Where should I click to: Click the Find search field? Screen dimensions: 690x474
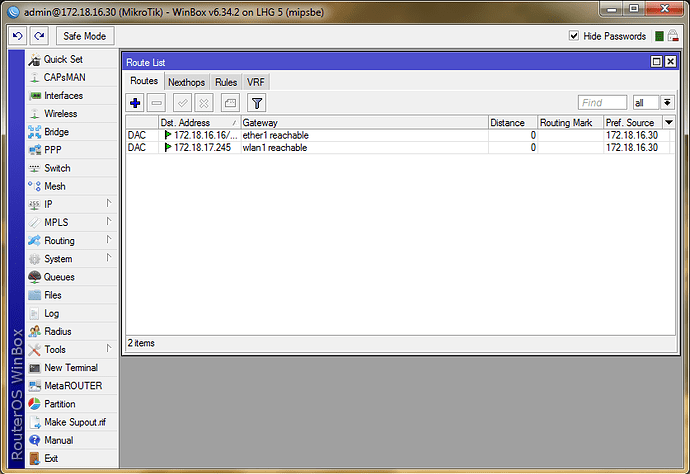coord(602,102)
